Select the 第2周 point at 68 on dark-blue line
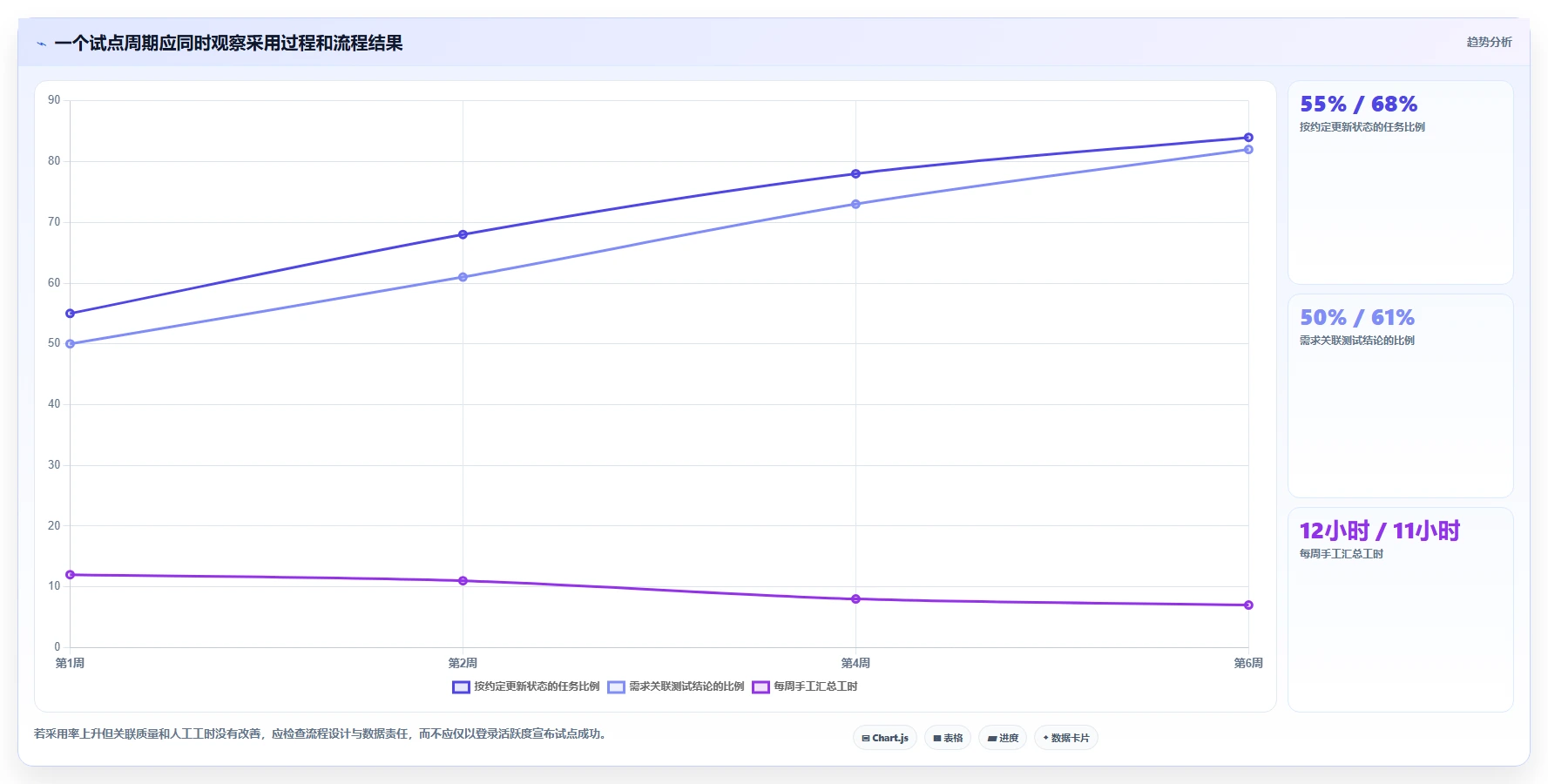Screen dimensions: 1548x784 coord(463,234)
